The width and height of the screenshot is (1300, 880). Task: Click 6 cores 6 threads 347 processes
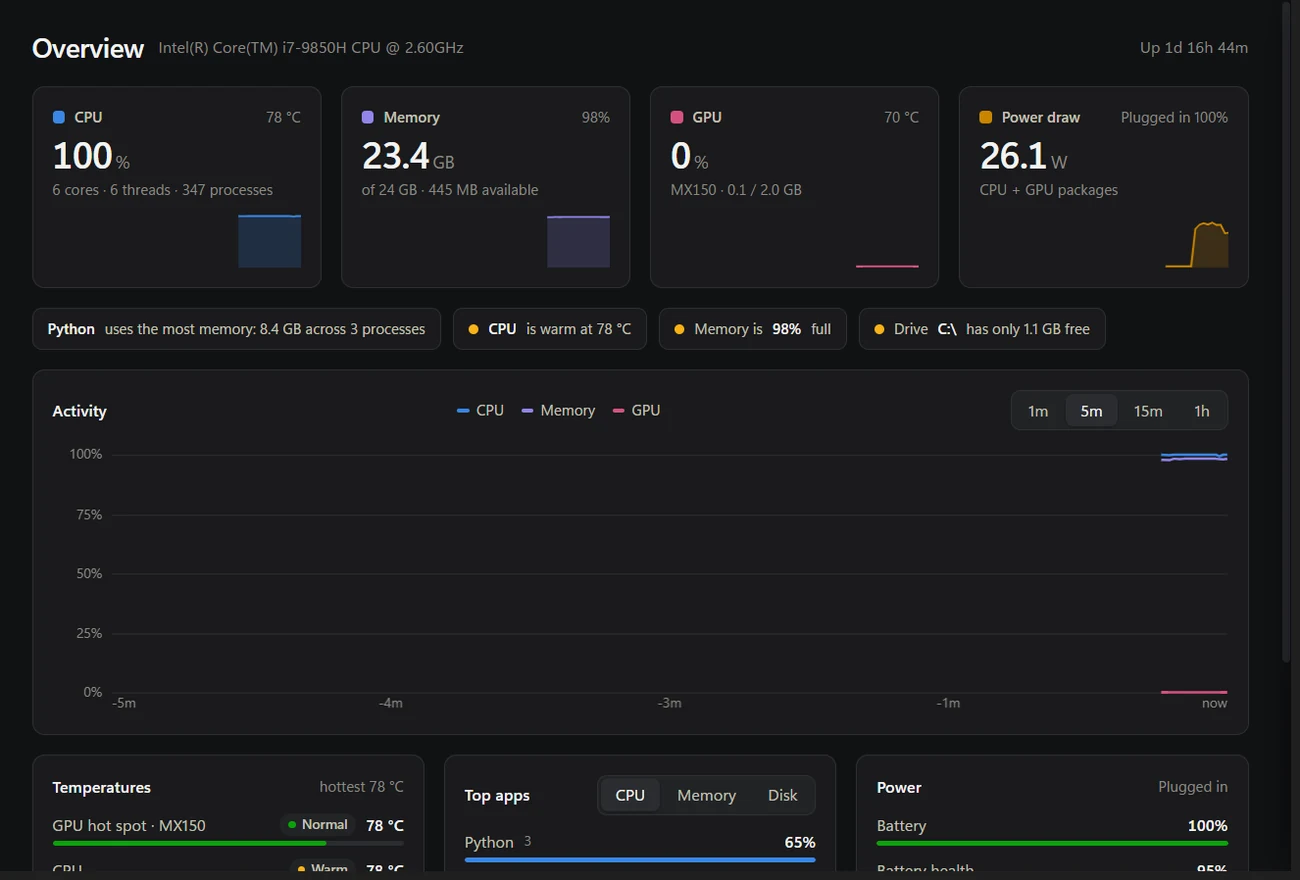click(163, 190)
